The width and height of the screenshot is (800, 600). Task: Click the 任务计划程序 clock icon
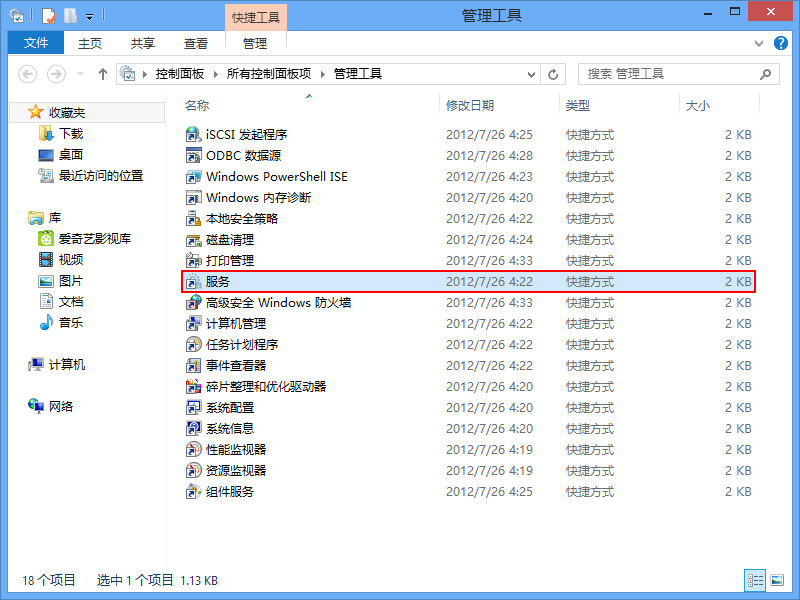pyautogui.click(x=193, y=344)
